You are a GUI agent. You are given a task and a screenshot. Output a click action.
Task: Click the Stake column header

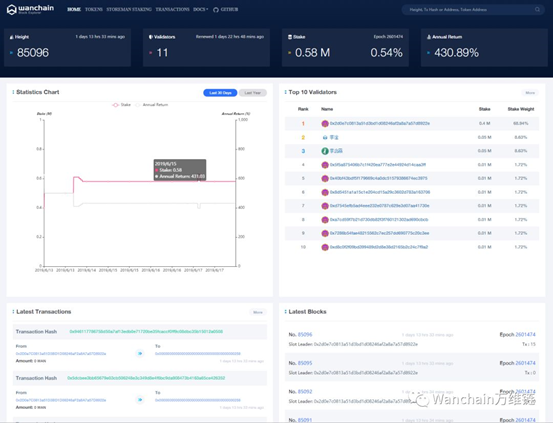[485, 109]
